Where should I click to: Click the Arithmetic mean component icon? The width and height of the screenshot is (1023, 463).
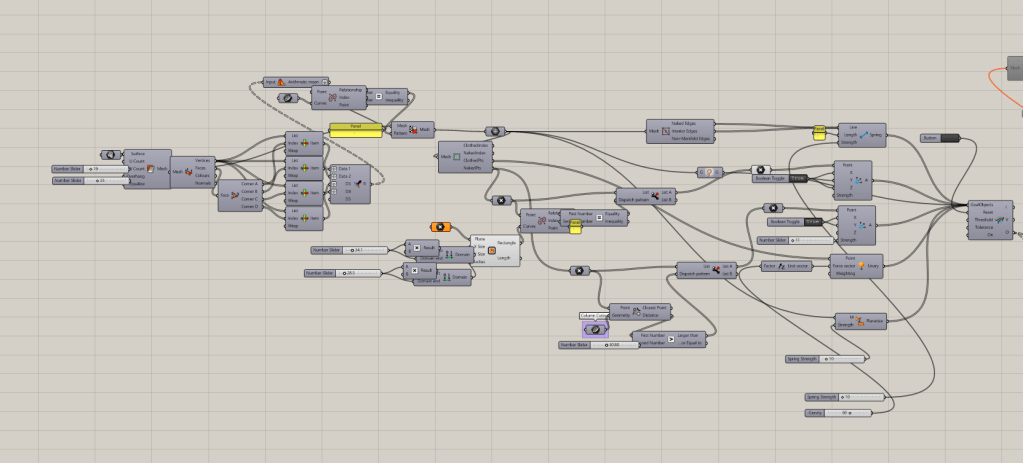[282, 82]
